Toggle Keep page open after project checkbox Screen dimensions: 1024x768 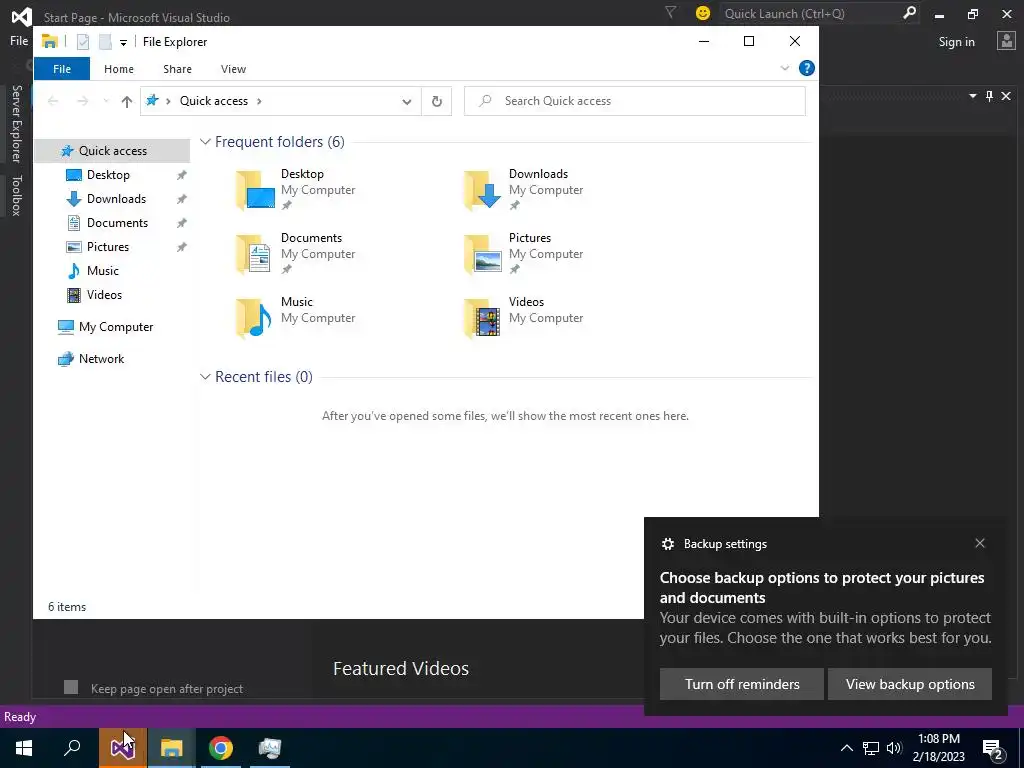tap(71, 687)
